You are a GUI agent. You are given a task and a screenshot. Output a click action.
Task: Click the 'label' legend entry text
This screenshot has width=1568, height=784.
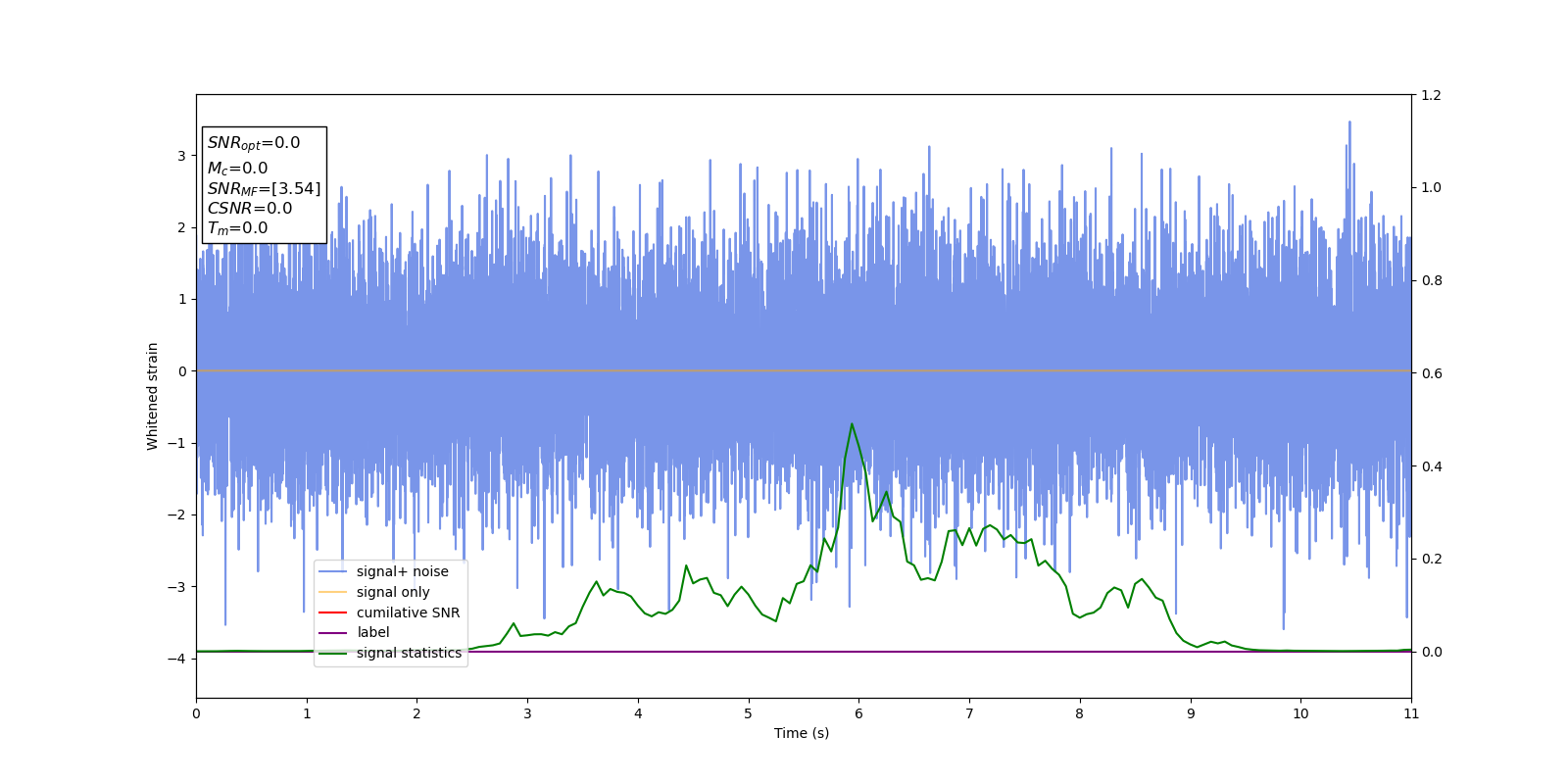[372, 632]
